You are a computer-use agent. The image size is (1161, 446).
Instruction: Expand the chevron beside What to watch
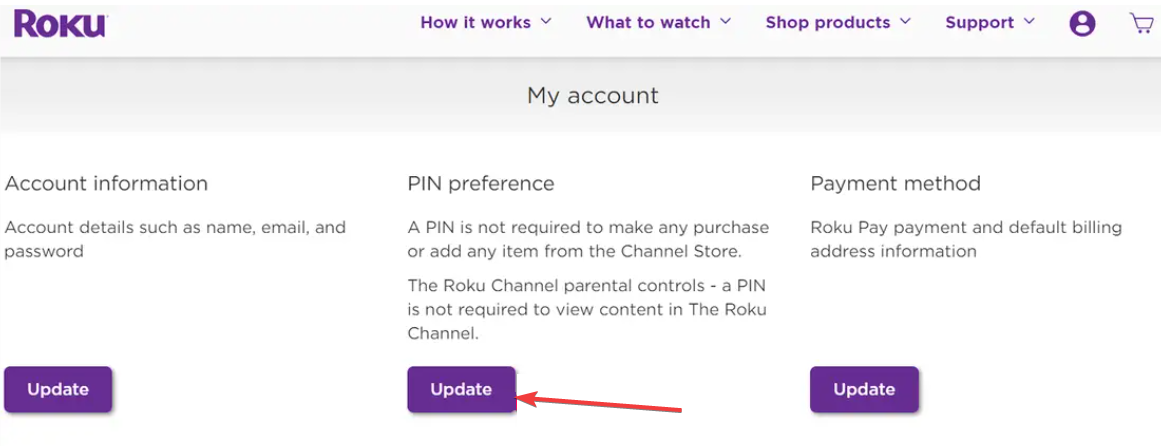725,21
